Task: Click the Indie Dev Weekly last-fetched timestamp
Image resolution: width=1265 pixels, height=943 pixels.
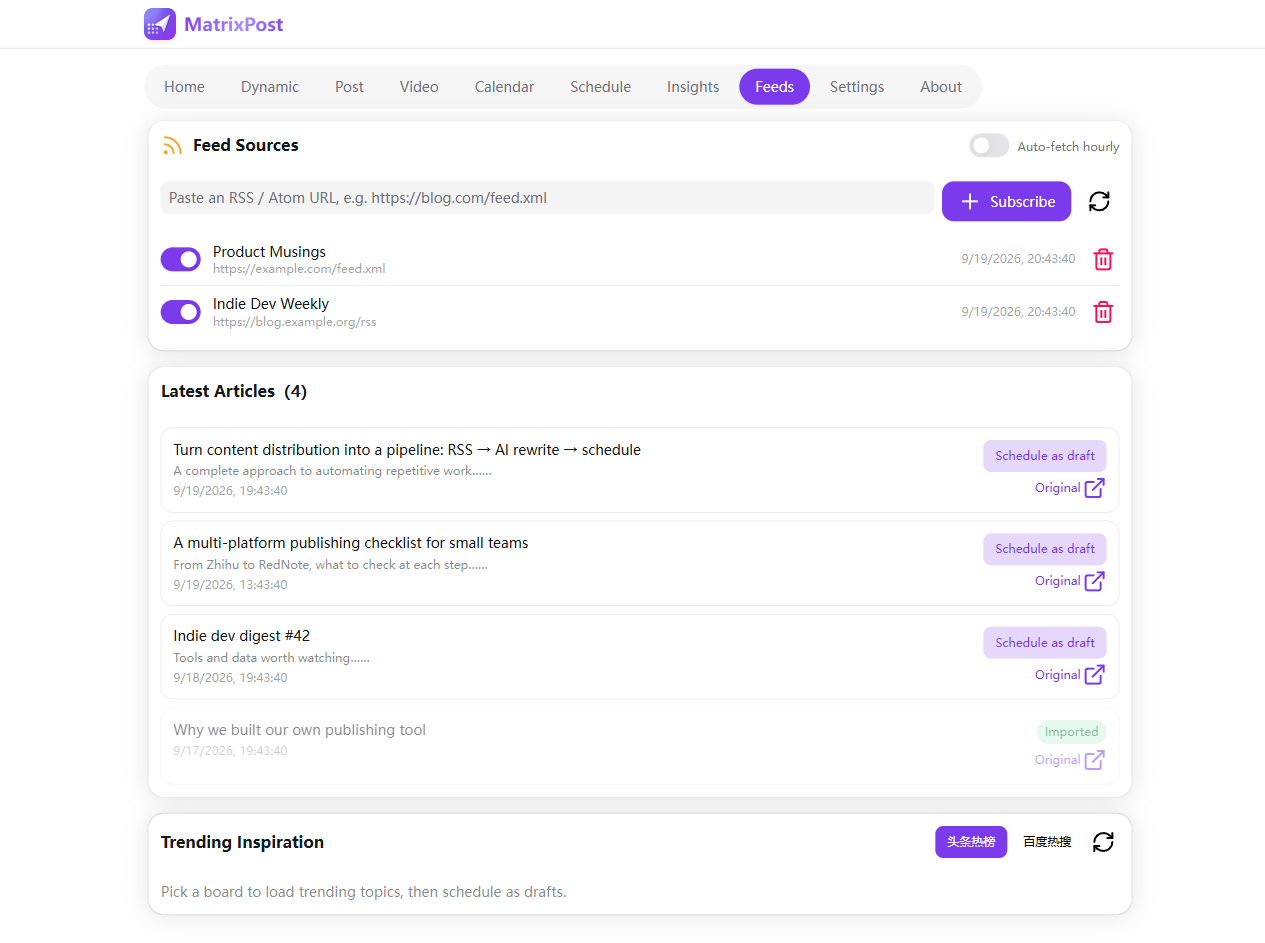Action: click(1019, 312)
